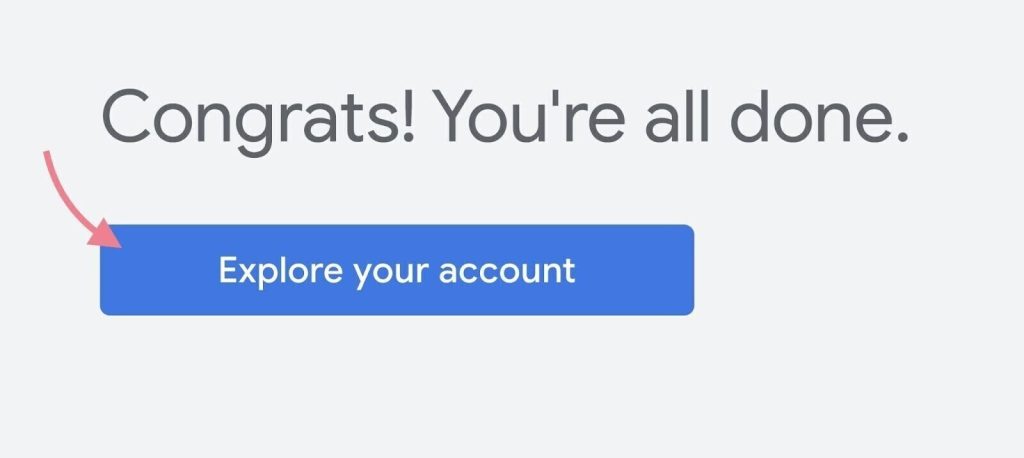Select the capital C in Congrats
This screenshot has height=458, width=1024.
[126, 115]
